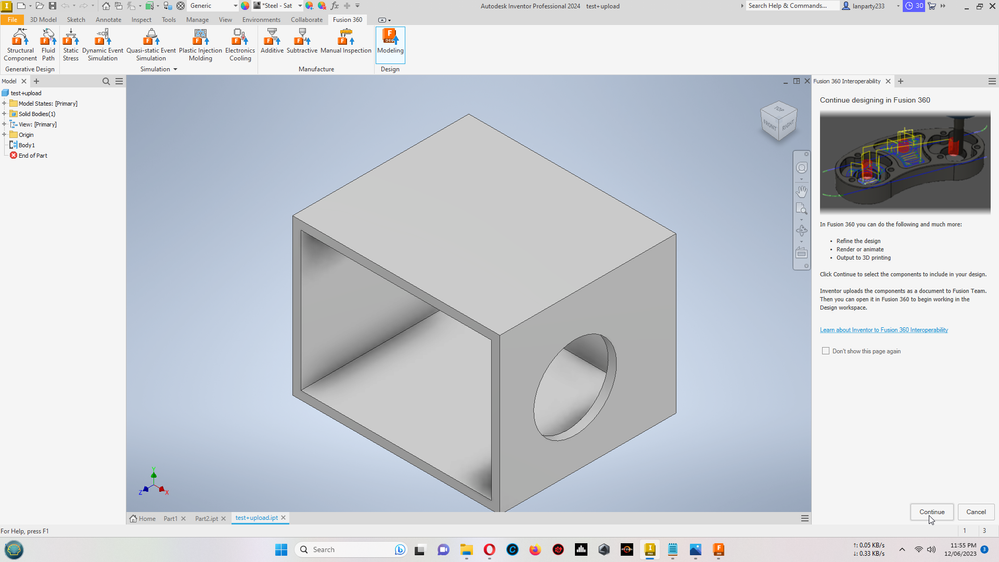
Task: Click the Windows taskbar Search box
Action: click(x=351, y=549)
